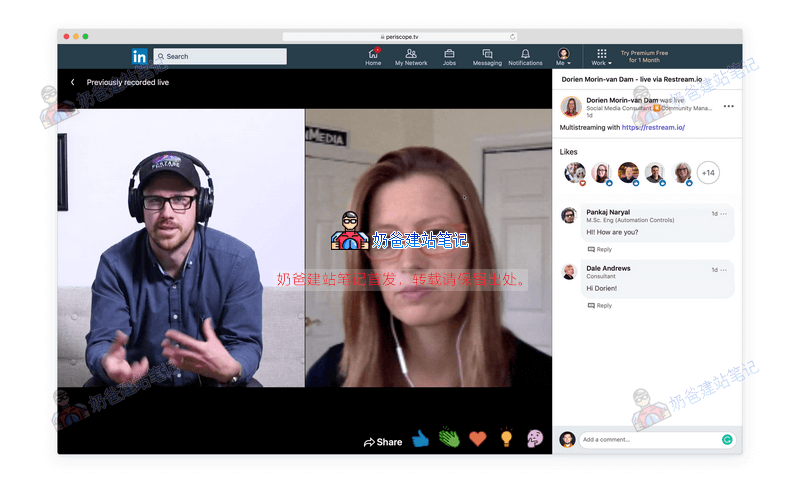Expand the Me profile dropdown
800x486 pixels.
[x=564, y=56]
